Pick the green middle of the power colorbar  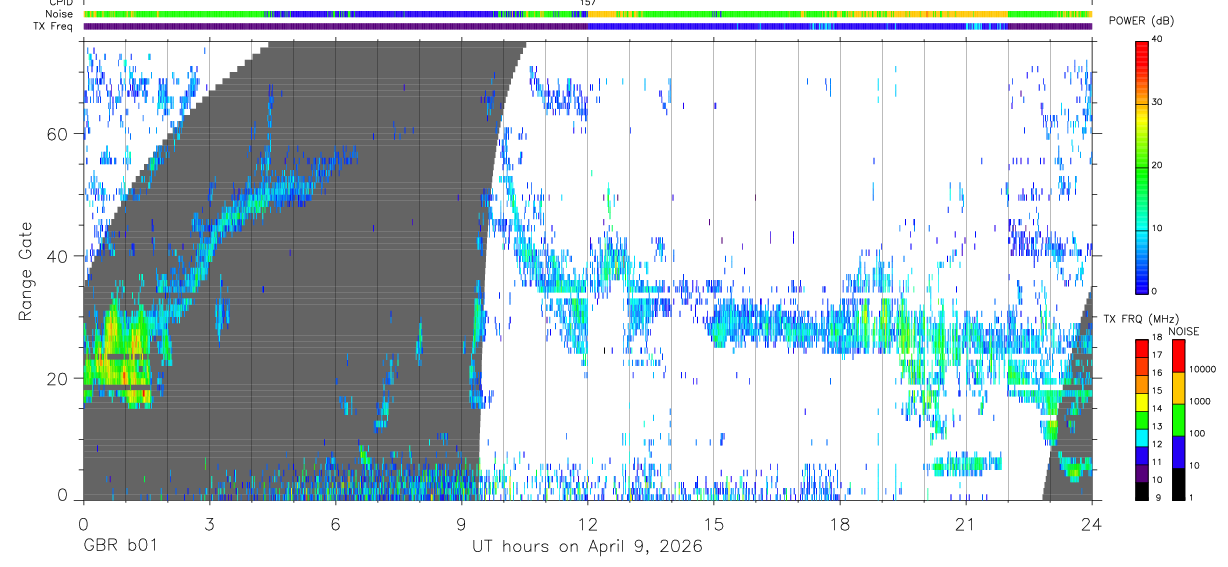tap(1141, 165)
